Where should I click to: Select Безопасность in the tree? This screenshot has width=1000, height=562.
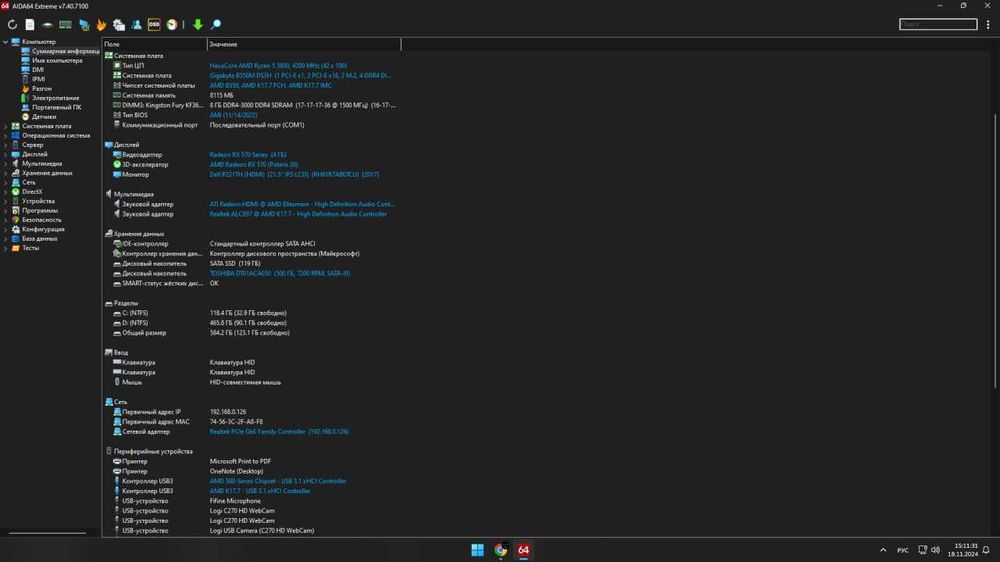coord(41,220)
